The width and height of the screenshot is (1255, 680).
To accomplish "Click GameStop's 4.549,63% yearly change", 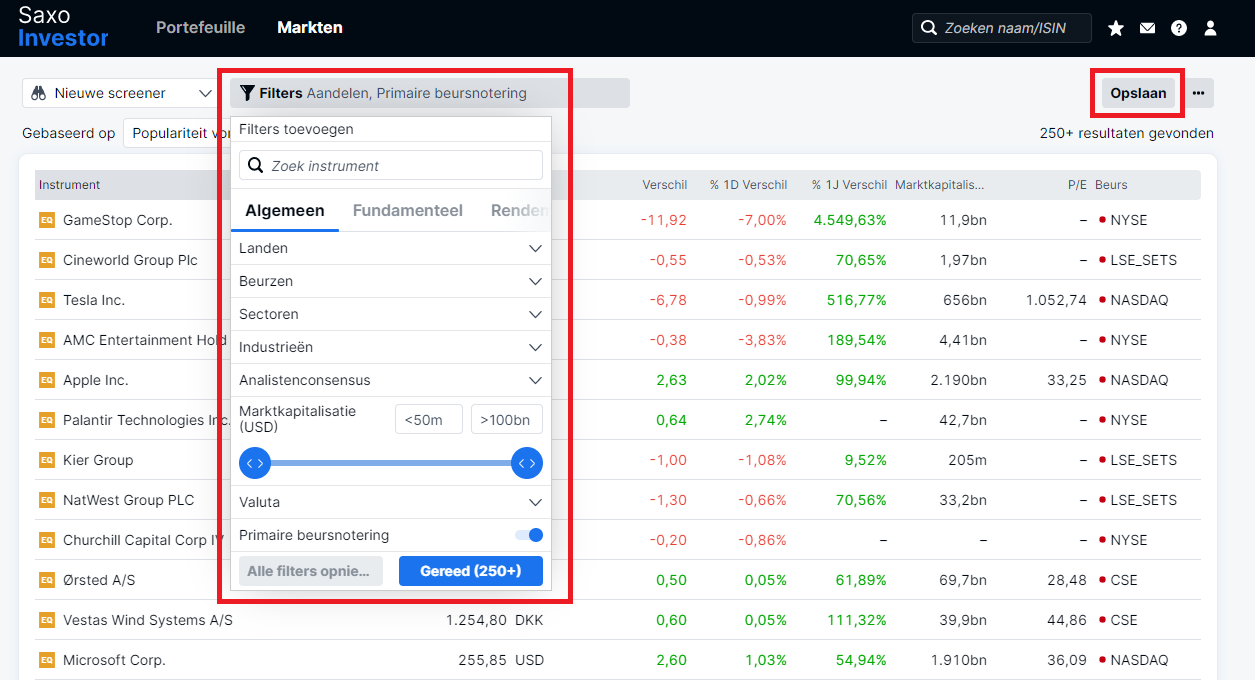I will pyautogui.click(x=850, y=220).
